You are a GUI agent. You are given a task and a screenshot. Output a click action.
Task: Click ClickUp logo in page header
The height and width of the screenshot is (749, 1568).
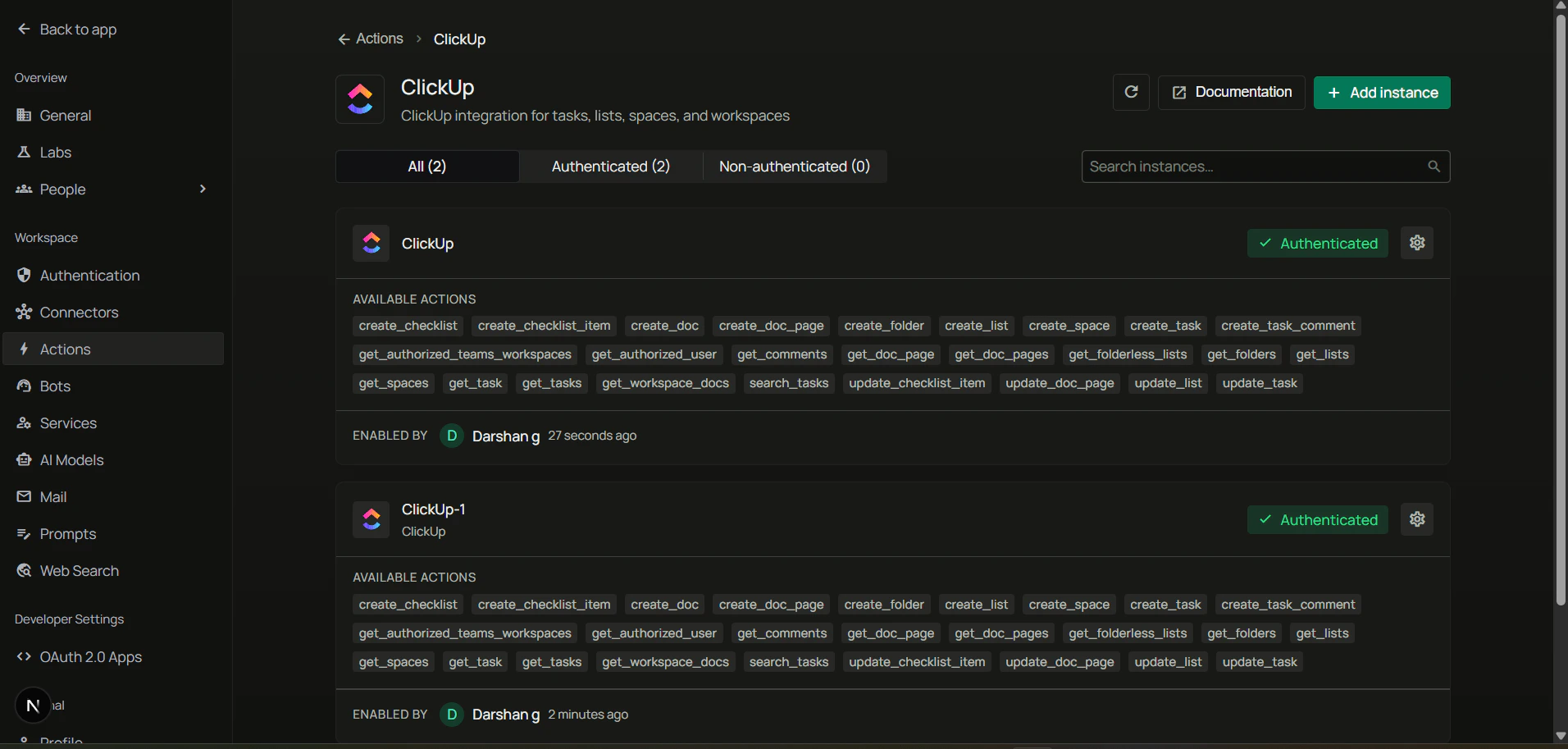point(360,99)
